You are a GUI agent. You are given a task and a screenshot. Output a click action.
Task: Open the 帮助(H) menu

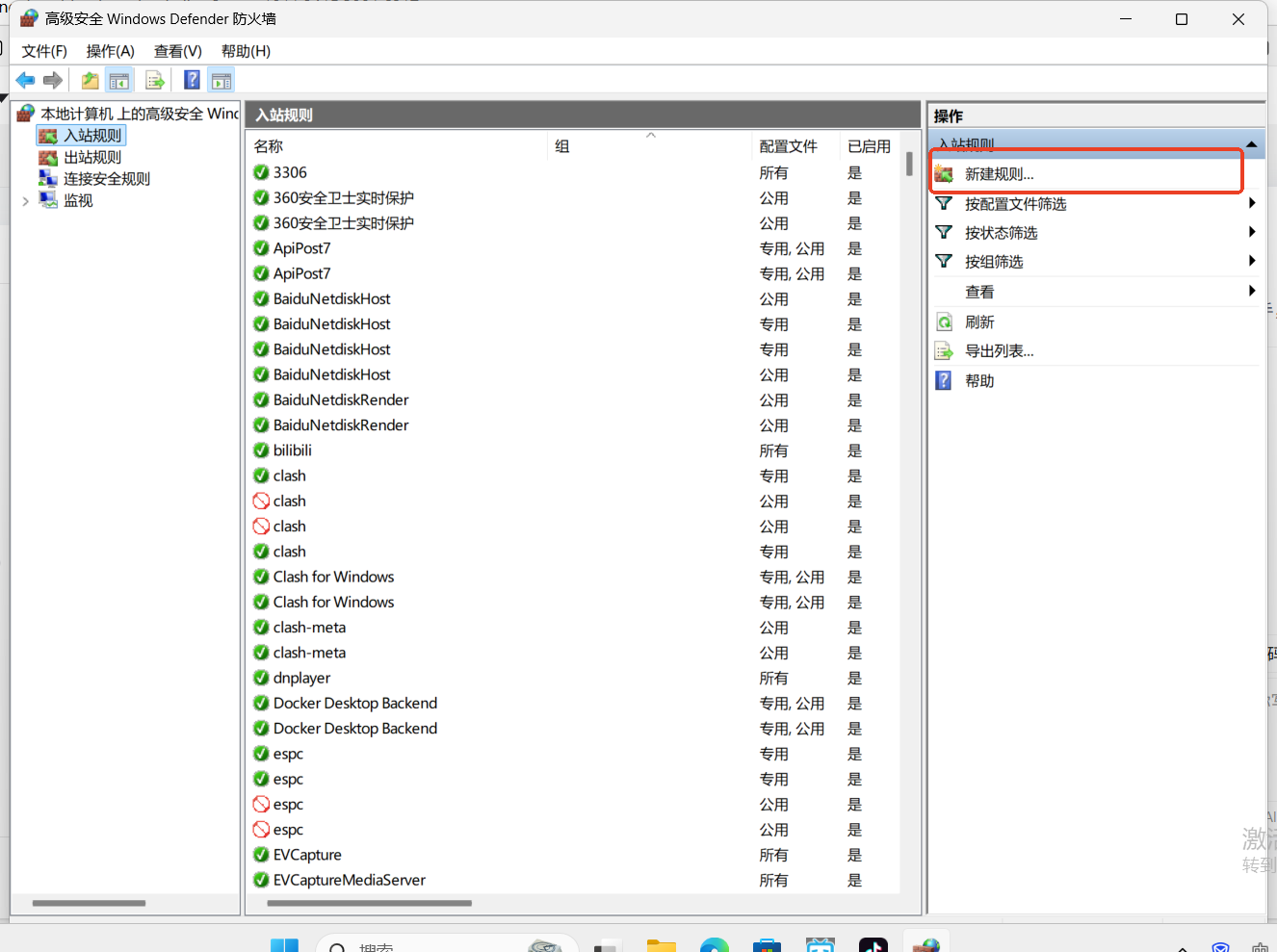coord(246,51)
